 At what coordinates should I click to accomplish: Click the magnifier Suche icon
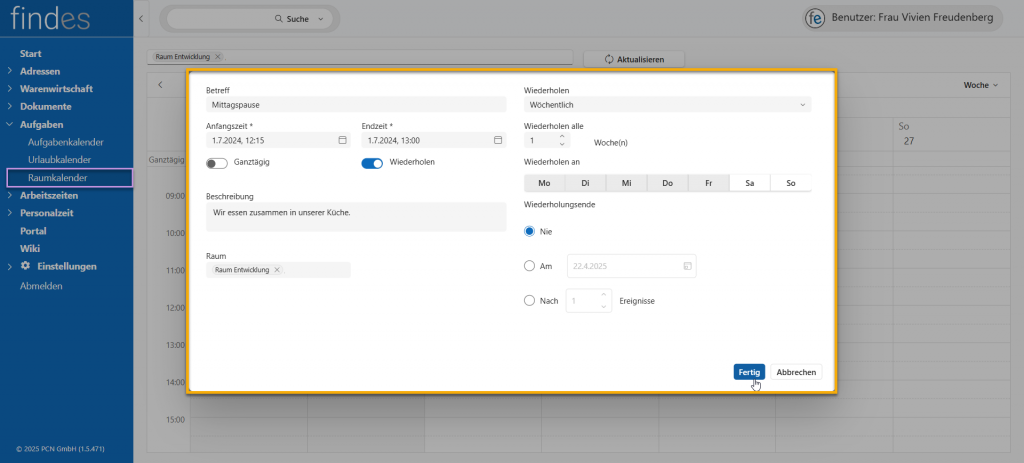click(x=279, y=19)
